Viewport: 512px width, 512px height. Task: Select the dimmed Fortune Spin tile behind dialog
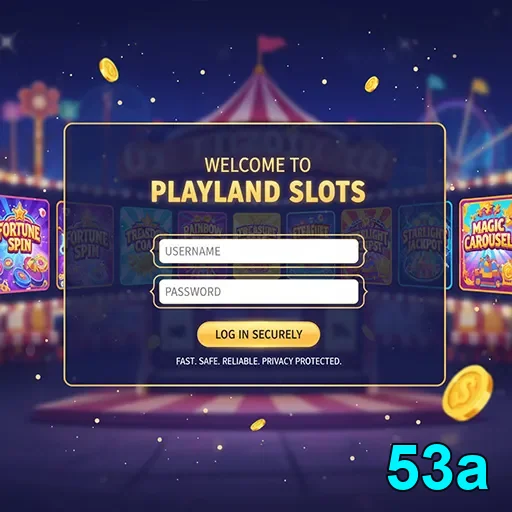point(89,245)
